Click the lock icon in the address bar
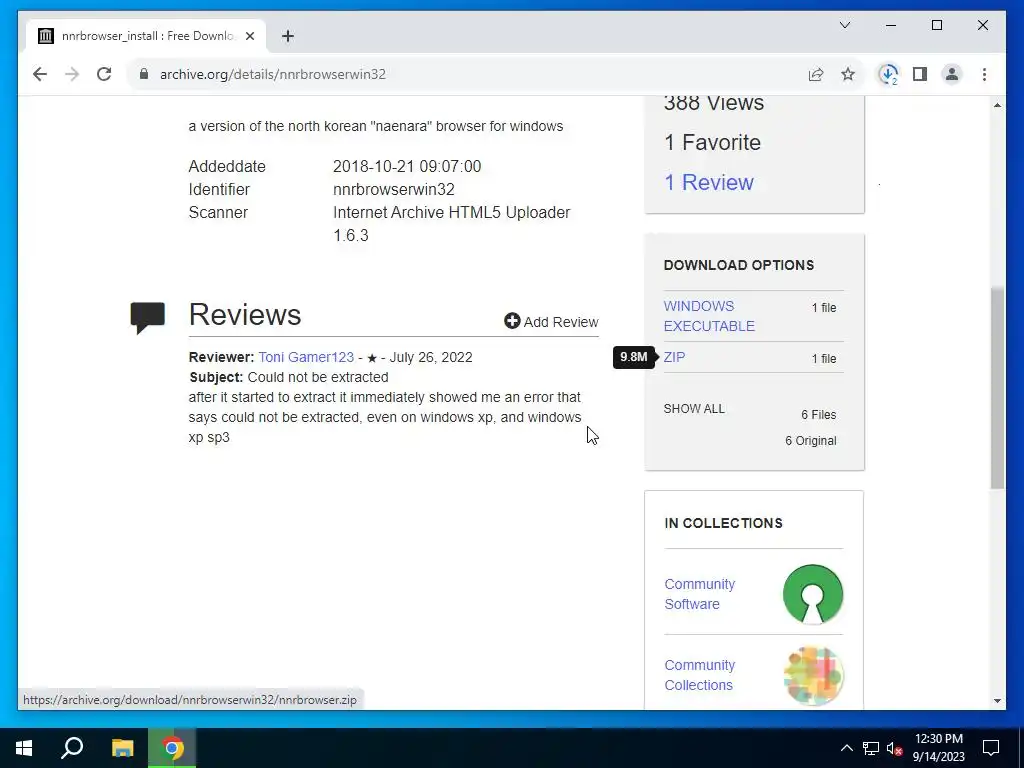The height and width of the screenshot is (768, 1024). 144,74
